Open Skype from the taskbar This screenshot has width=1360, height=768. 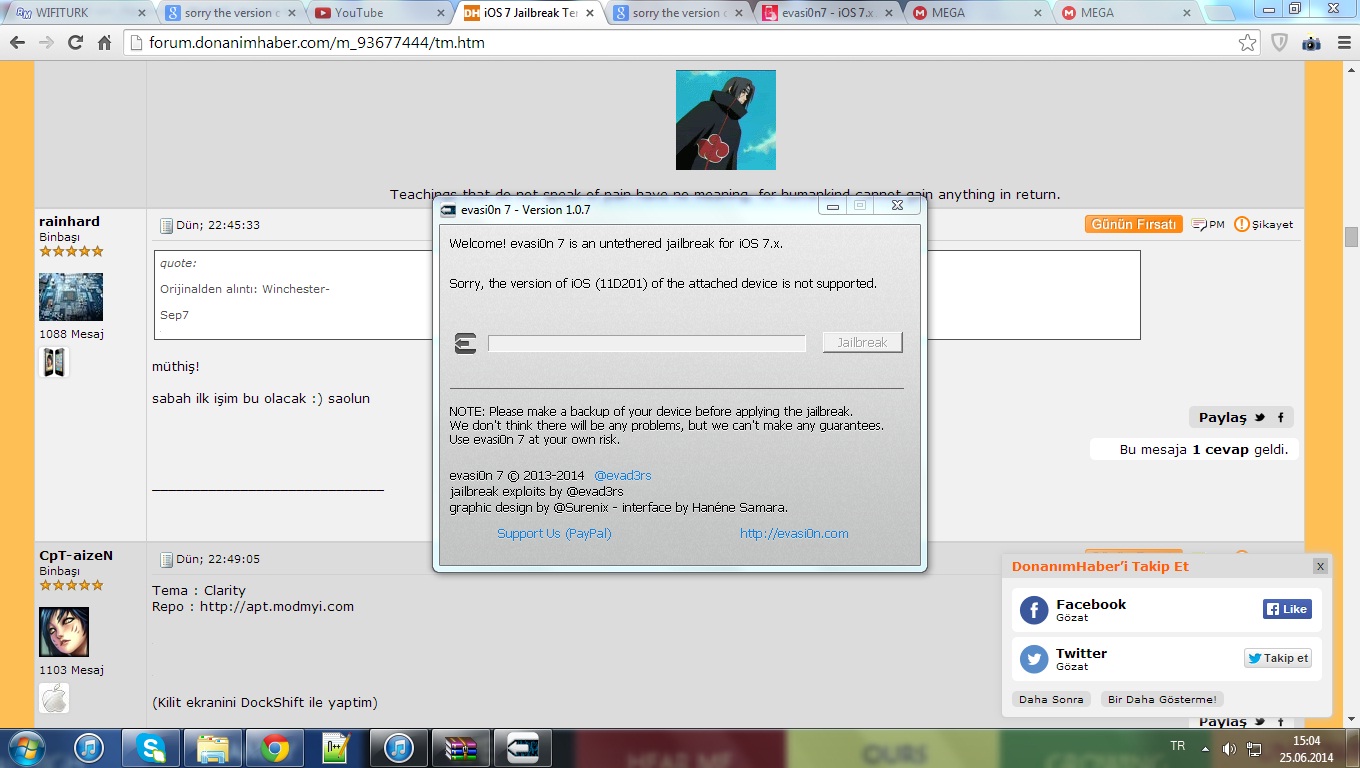[151, 748]
